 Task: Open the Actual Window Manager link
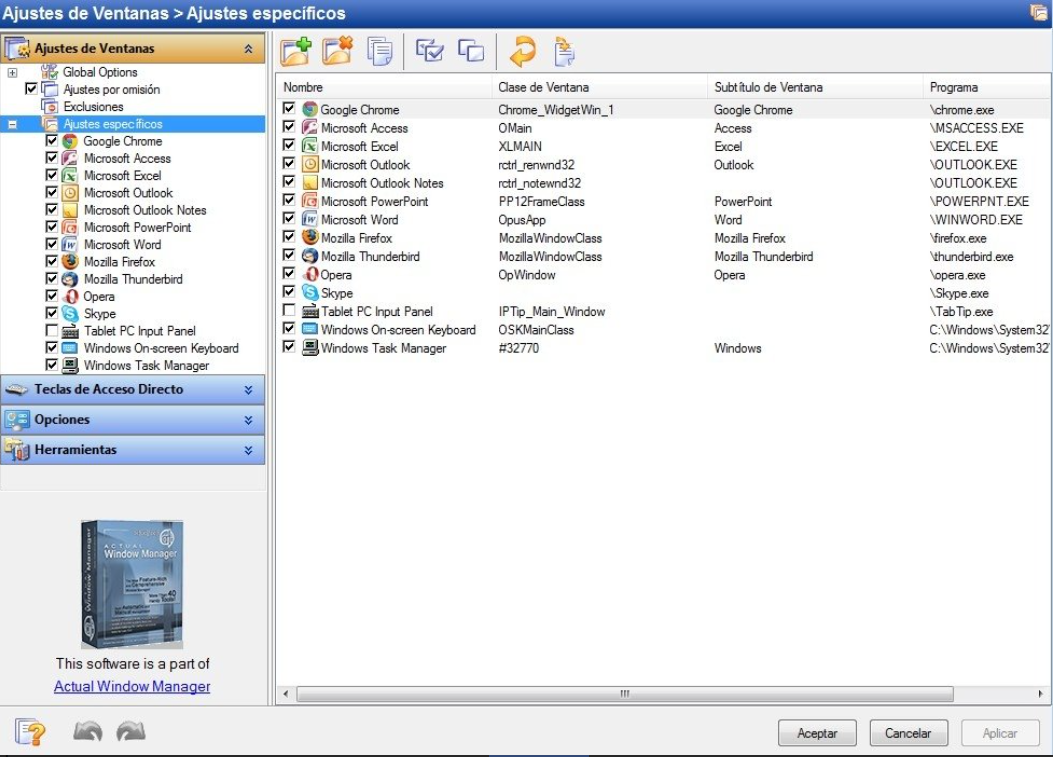(x=131, y=686)
